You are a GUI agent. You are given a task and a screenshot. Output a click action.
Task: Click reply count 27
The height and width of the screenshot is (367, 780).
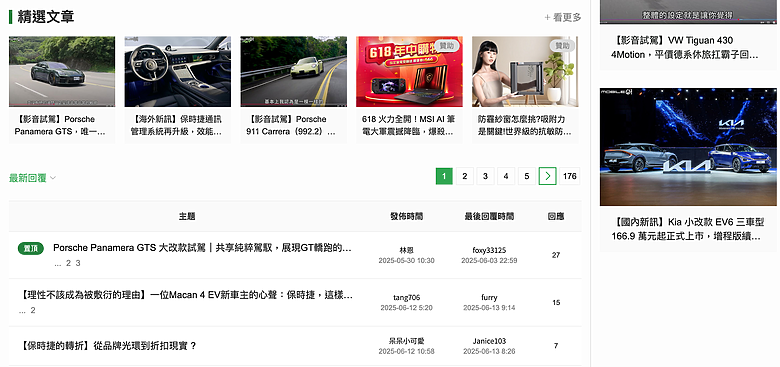click(x=556, y=255)
